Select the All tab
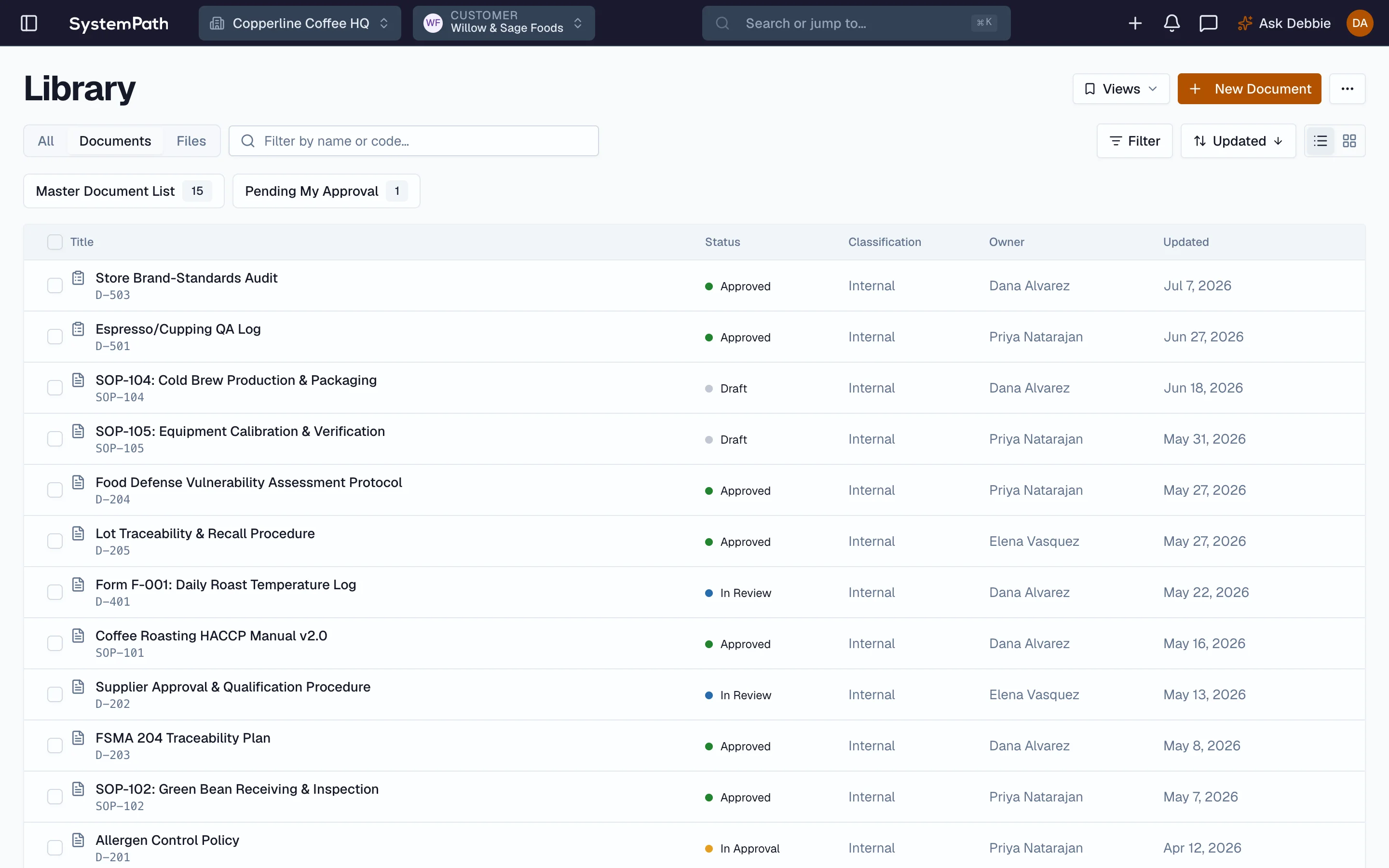Screen dimensions: 1389x868 pos(46,141)
